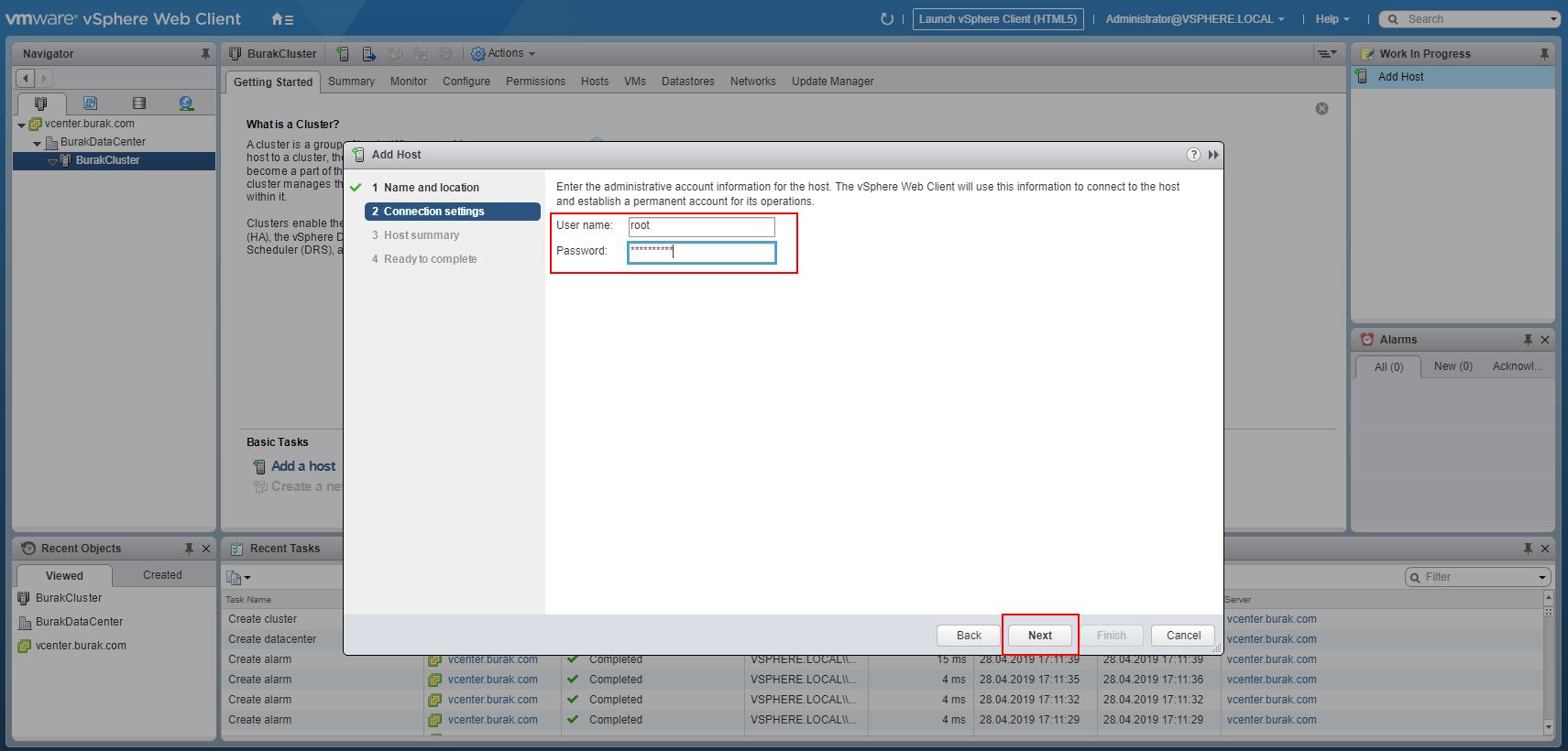Open the search box dropdown arrow
This screenshot has width=1568, height=751.
tap(1553, 19)
